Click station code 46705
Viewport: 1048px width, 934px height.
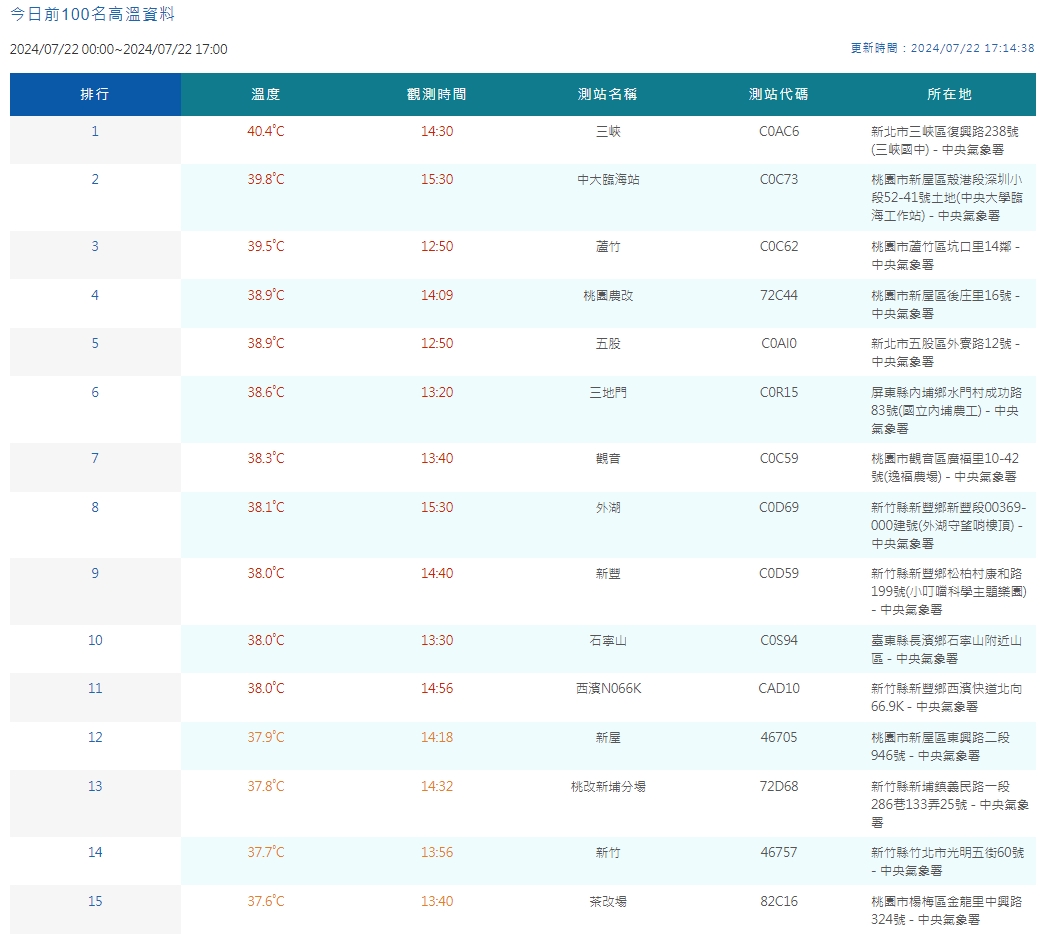[x=779, y=737]
